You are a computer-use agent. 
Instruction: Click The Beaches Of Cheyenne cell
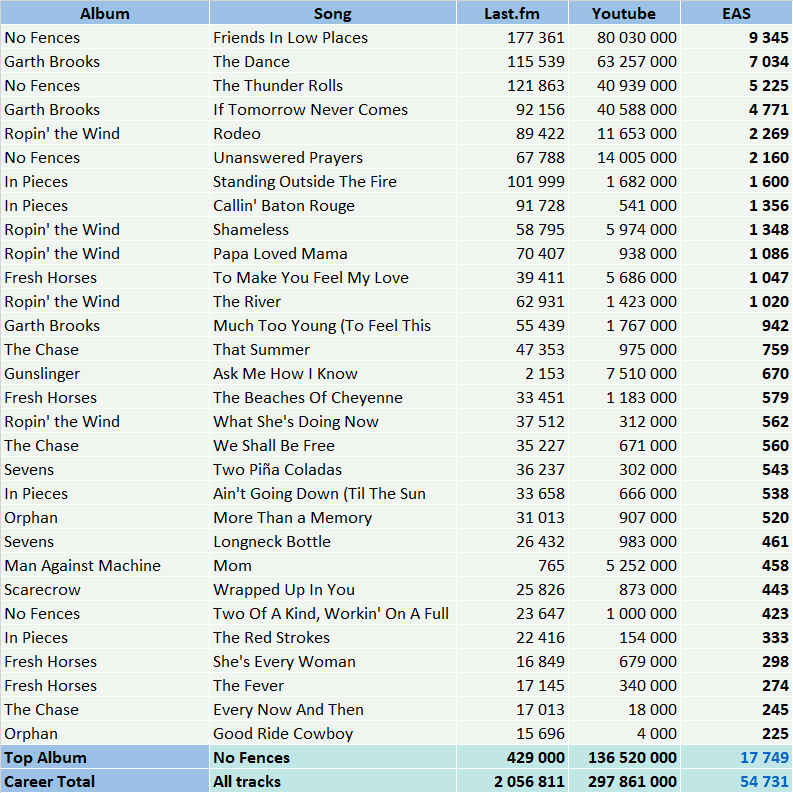pyautogui.click(x=333, y=398)
